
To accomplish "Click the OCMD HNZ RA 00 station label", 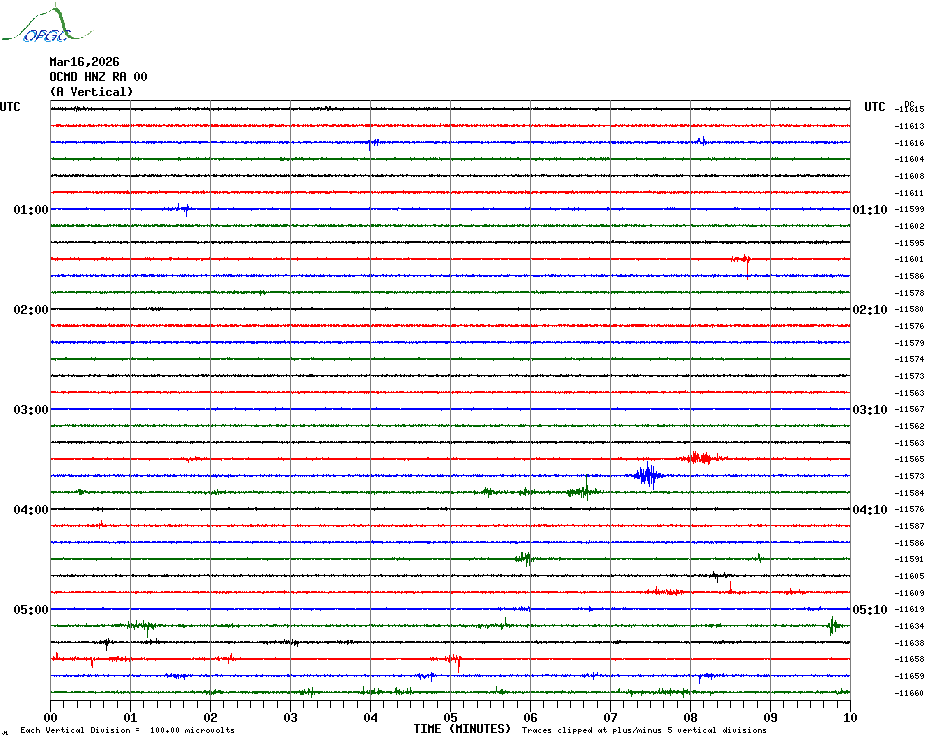I will (x=98, y=76).
